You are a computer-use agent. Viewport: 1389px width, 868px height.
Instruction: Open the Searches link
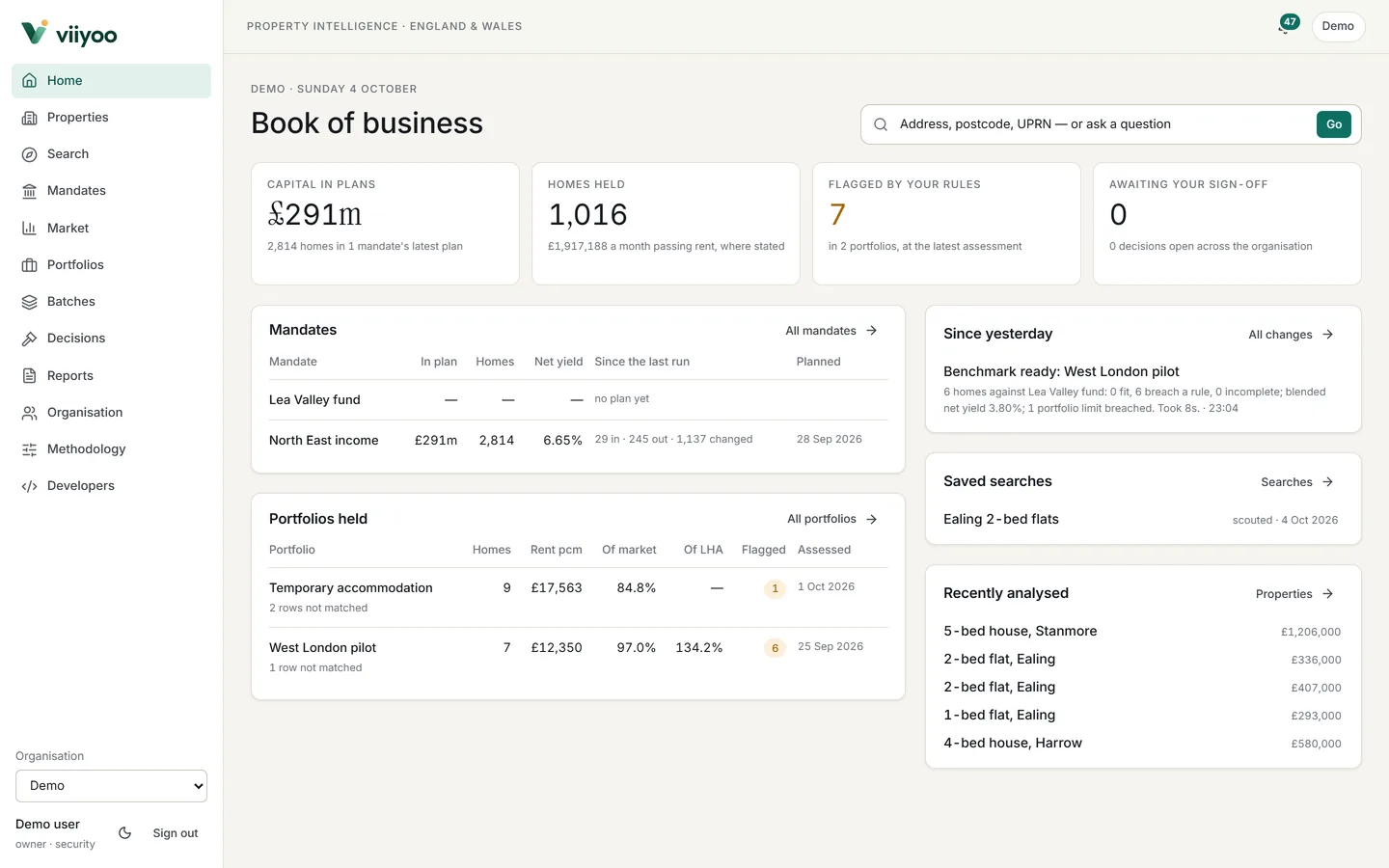pyautogui.click(x=1297, y=482)
